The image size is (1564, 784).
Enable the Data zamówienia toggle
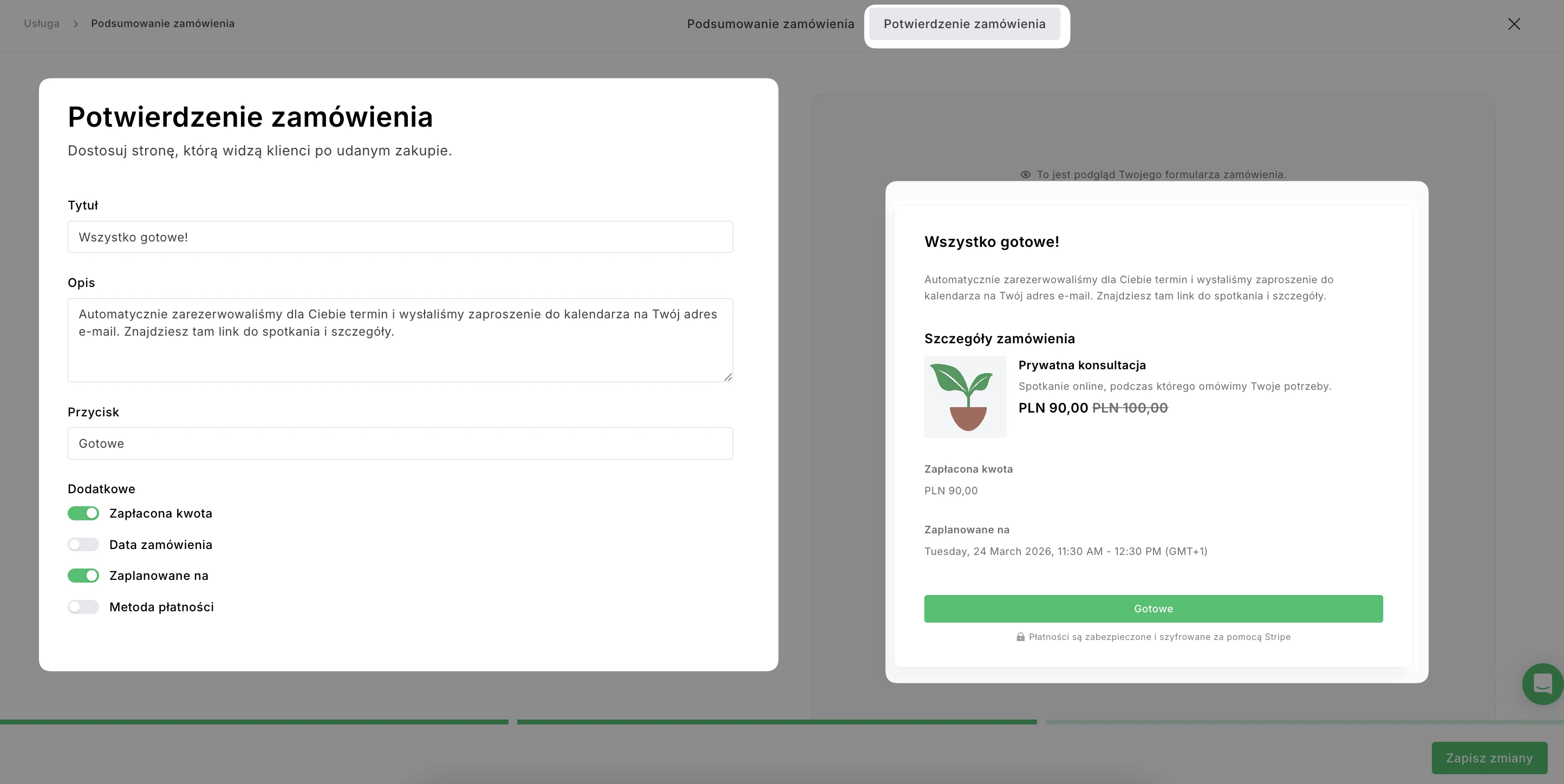83,545
